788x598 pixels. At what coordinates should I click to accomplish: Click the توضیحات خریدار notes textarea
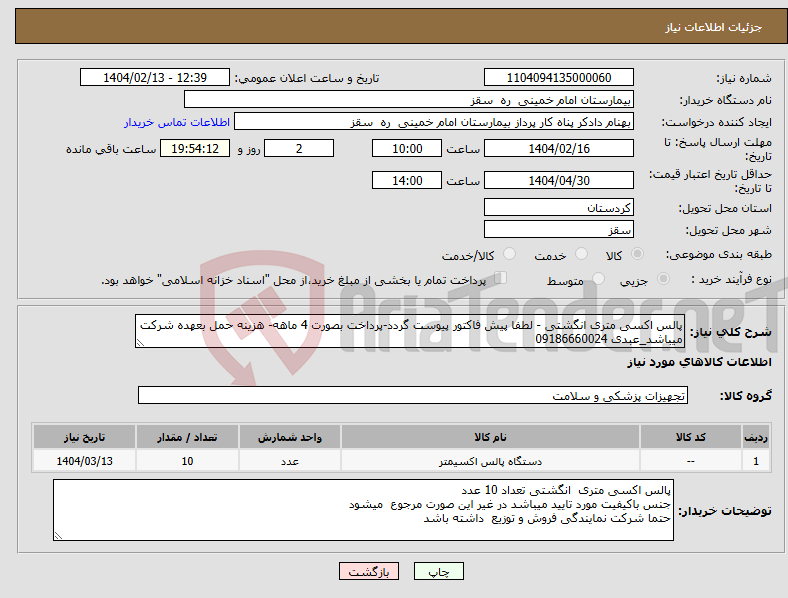coord(363,510)
